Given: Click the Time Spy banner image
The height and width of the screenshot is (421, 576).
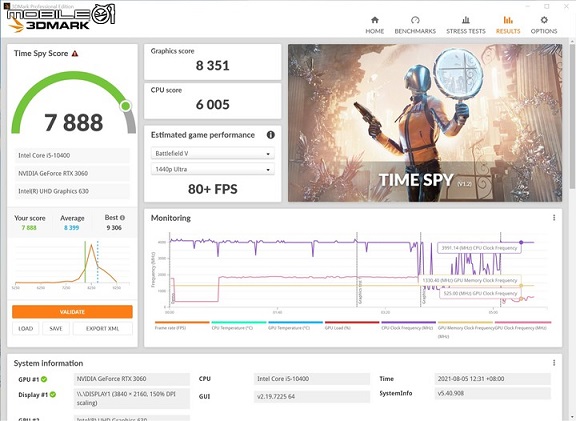Looking at the screenshot, I should tap(425, 123).
